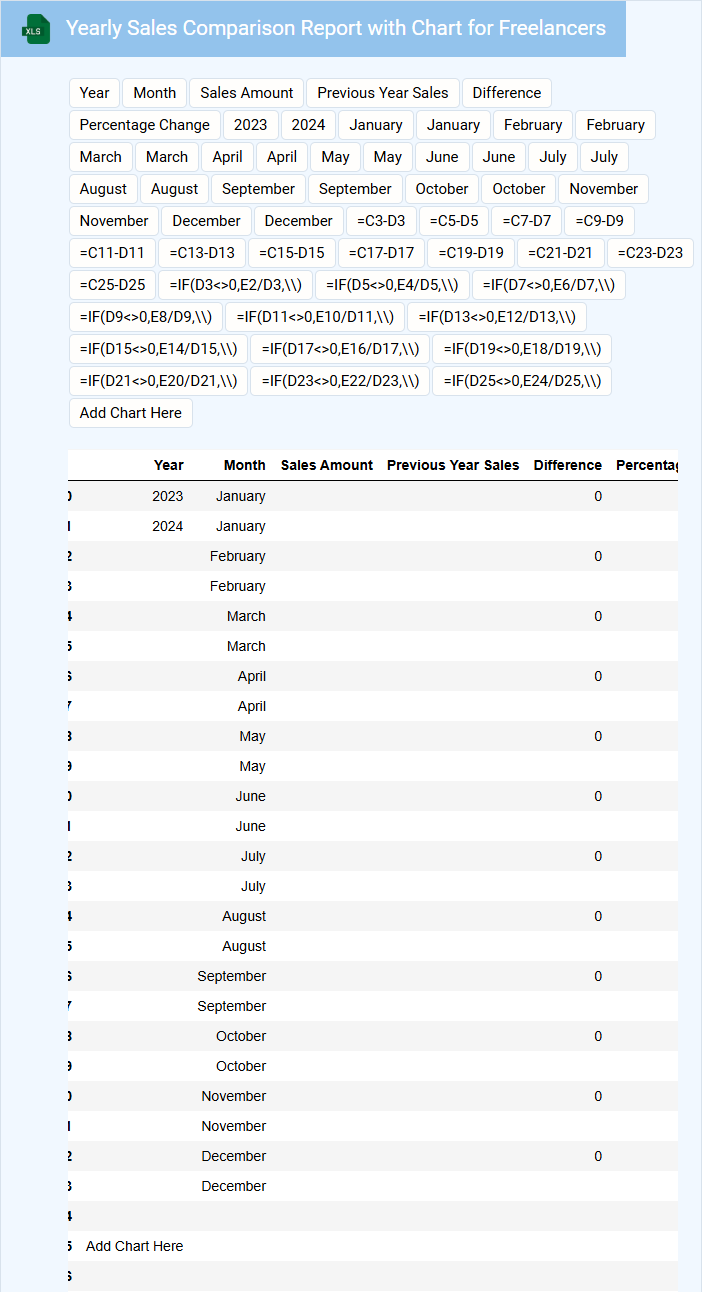Select the =IF(D9<>0,E8/D9,\\) chip
The width and height of the screenshot is (702, 1292).
[146, 317]
